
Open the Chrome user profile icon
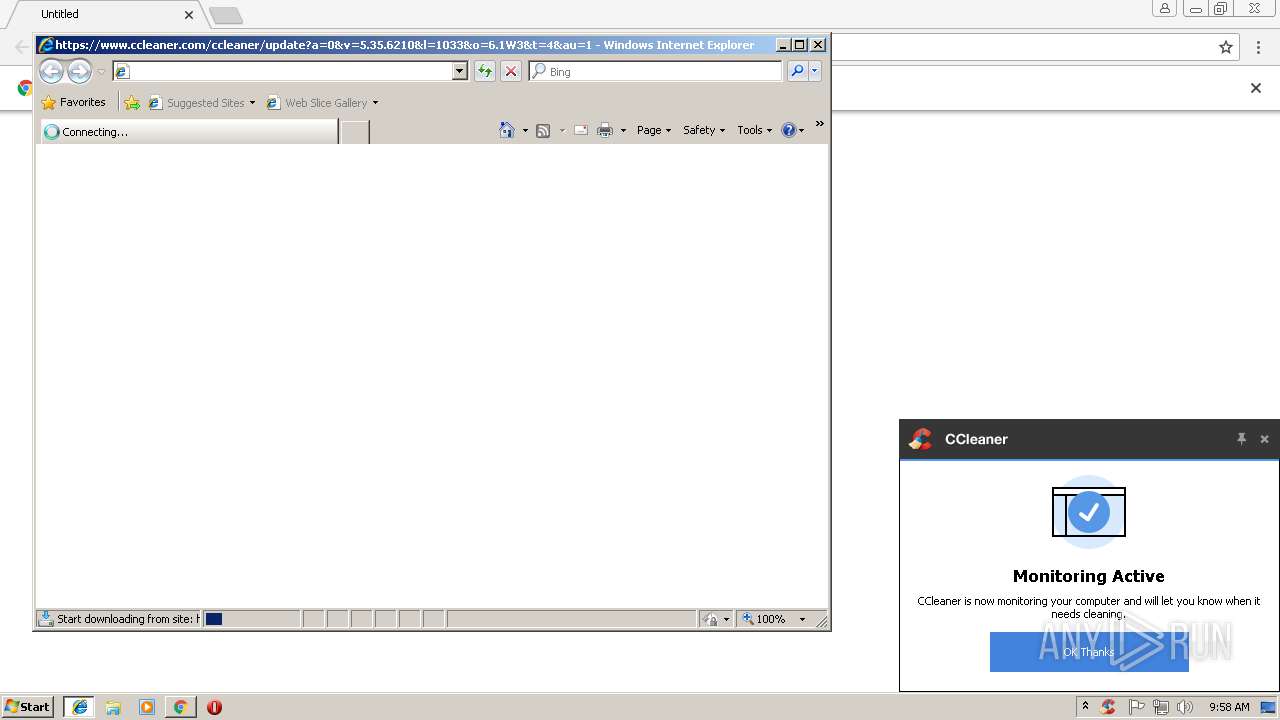(x=1164, y=9)
